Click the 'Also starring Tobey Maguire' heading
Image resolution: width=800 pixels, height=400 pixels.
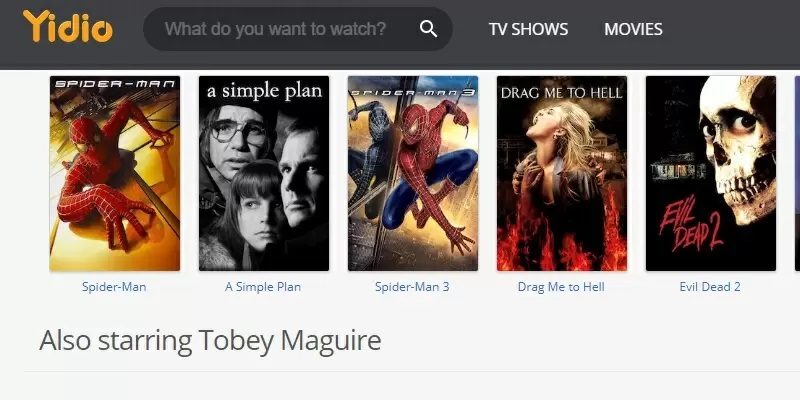(x=210, y=340)
